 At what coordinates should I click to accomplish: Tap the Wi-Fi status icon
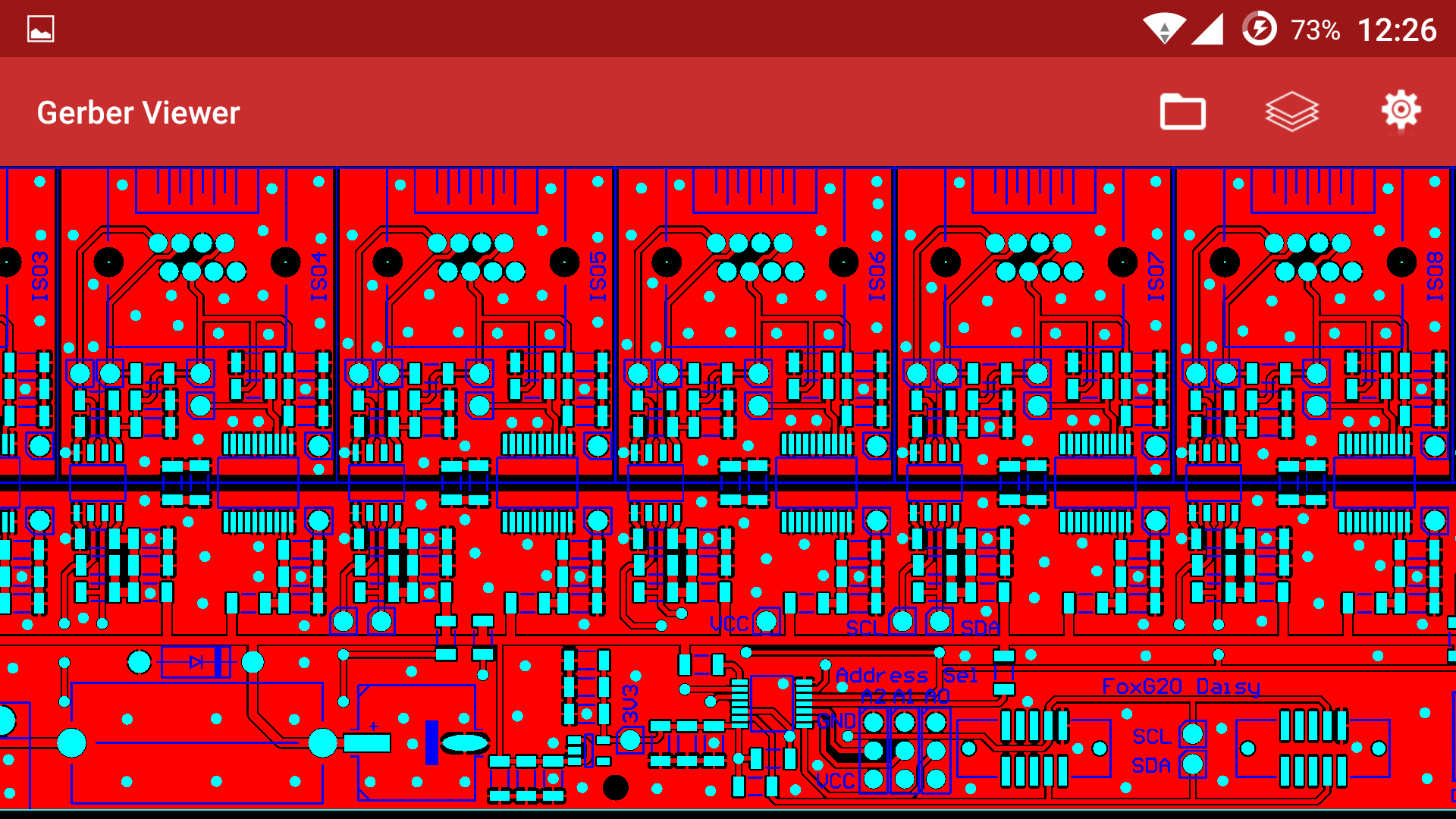click(1163, 30)
